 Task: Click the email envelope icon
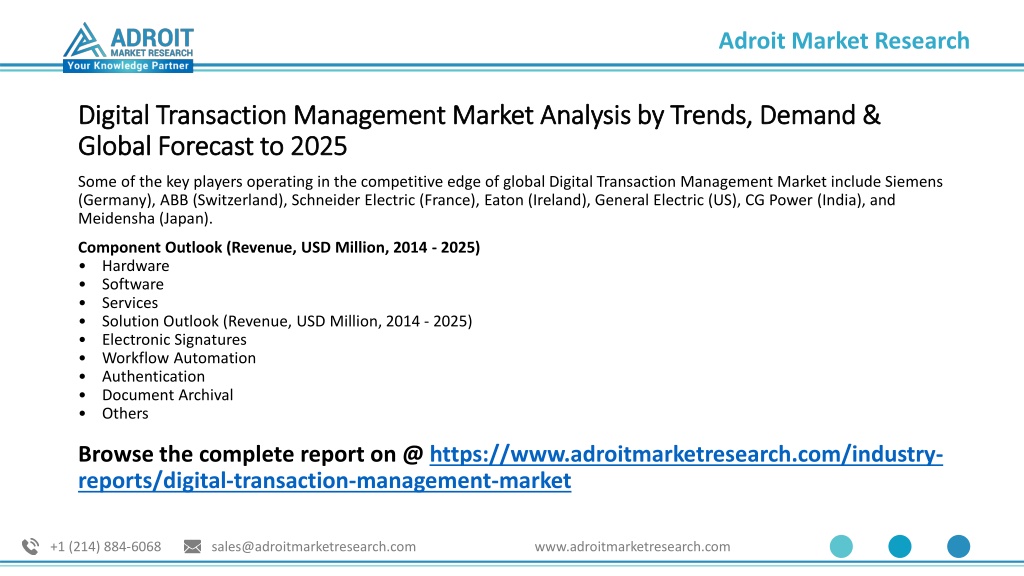pos(193,547)
